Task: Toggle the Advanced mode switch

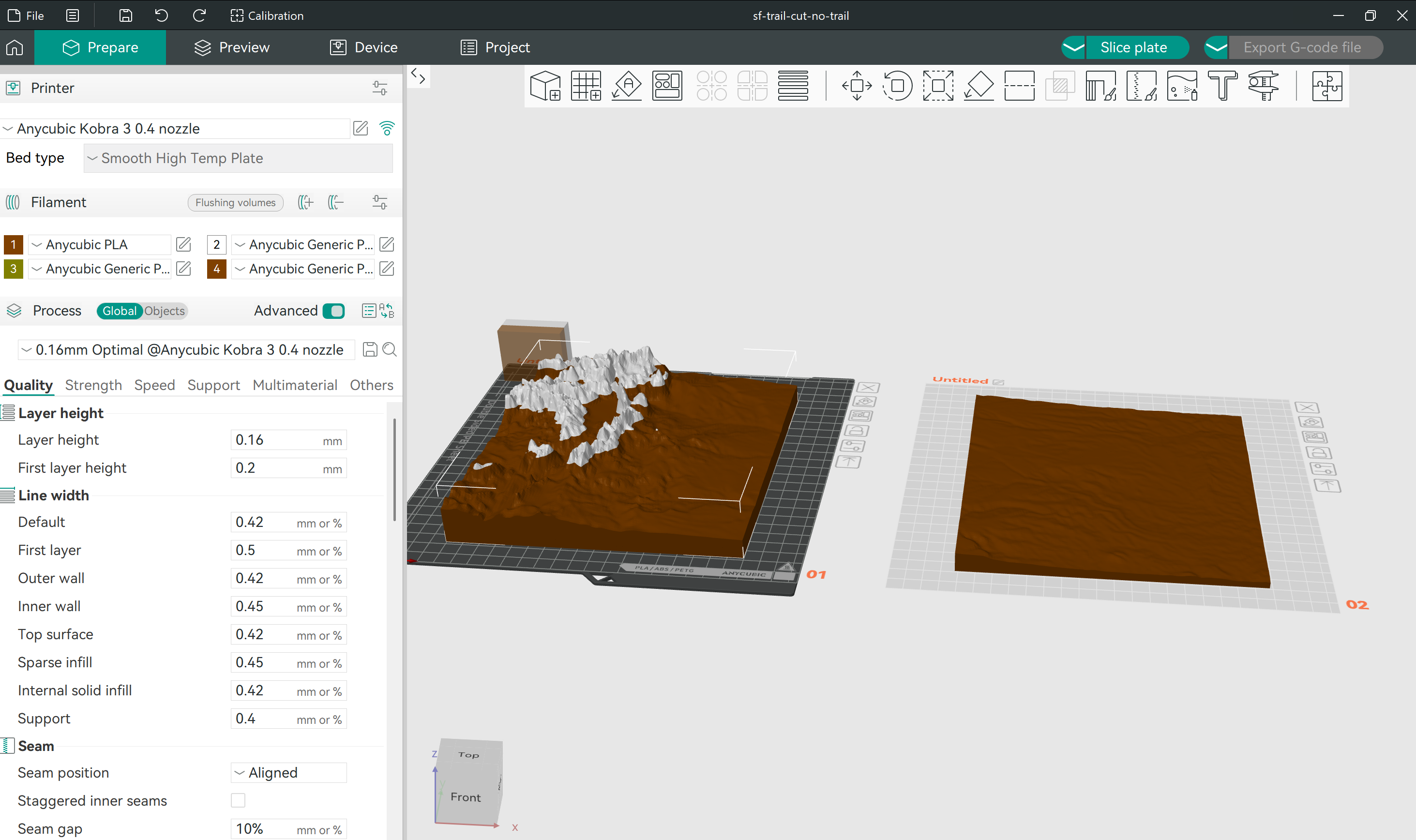Action: pos(333,311)
